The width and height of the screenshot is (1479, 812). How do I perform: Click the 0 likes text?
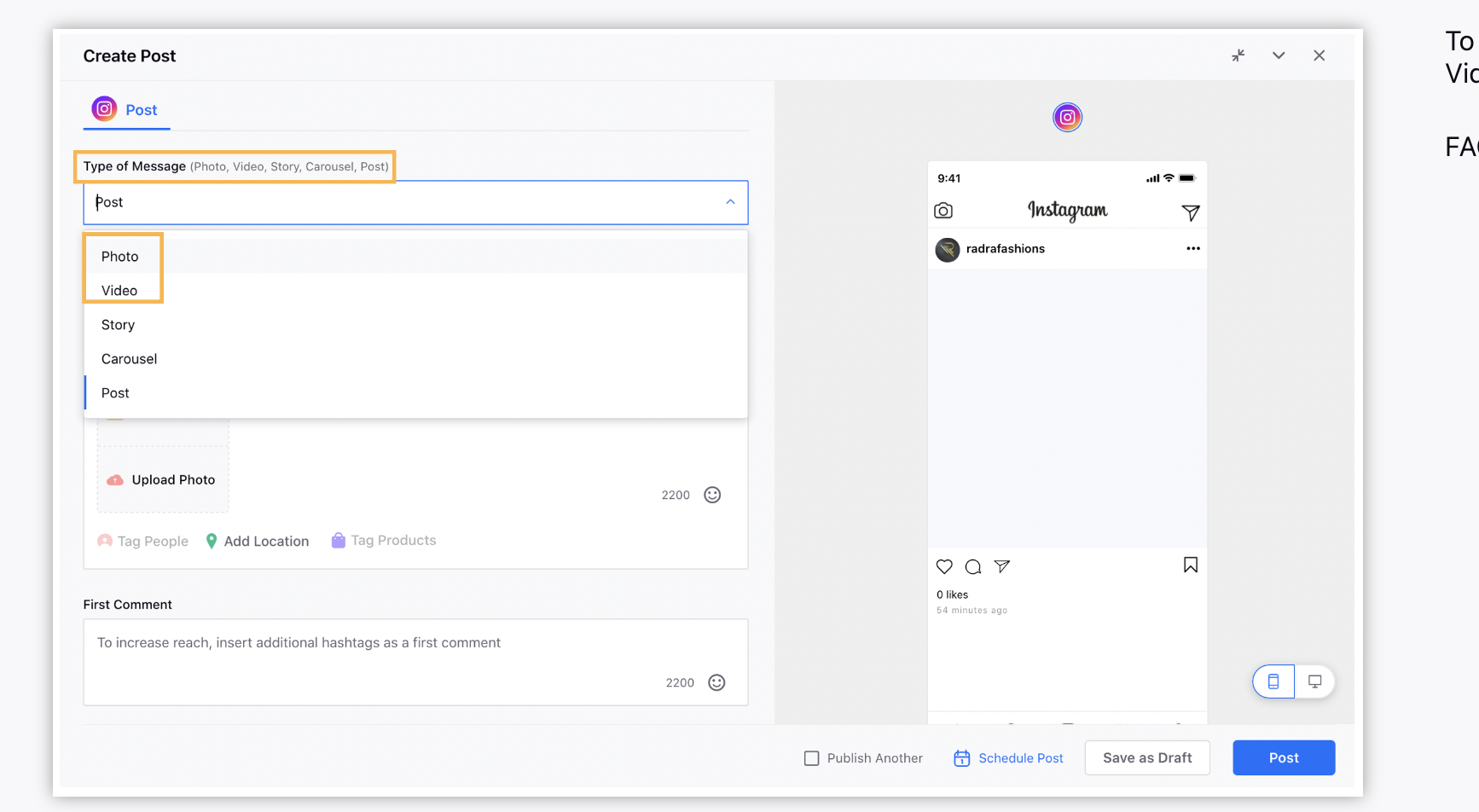coord(952,594)
